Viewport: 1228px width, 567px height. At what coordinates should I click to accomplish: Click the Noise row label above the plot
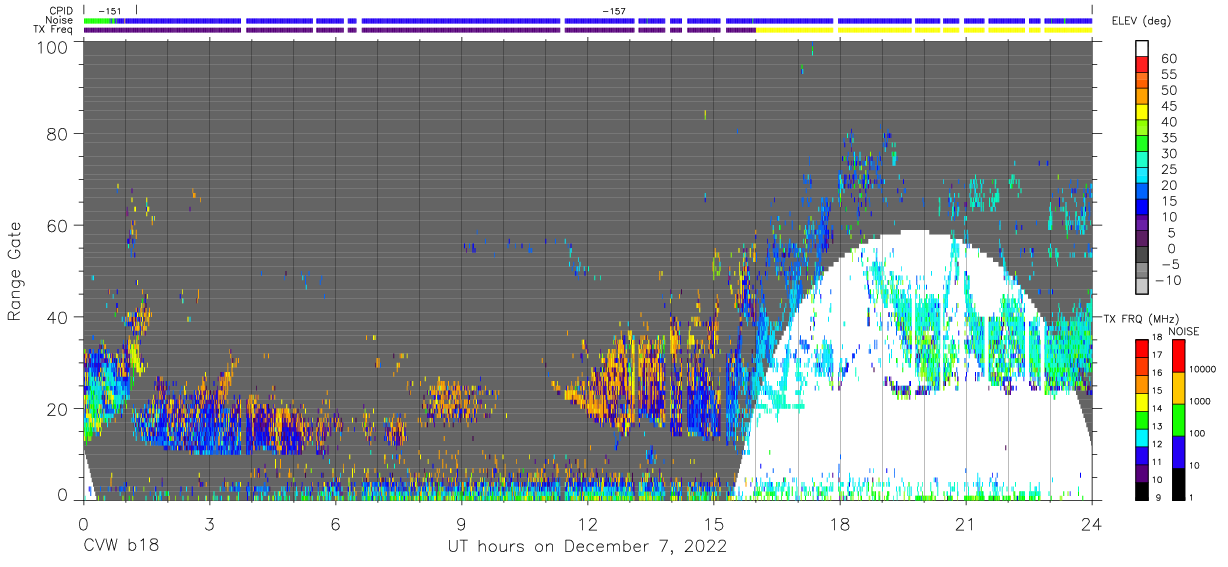[60, 20]
